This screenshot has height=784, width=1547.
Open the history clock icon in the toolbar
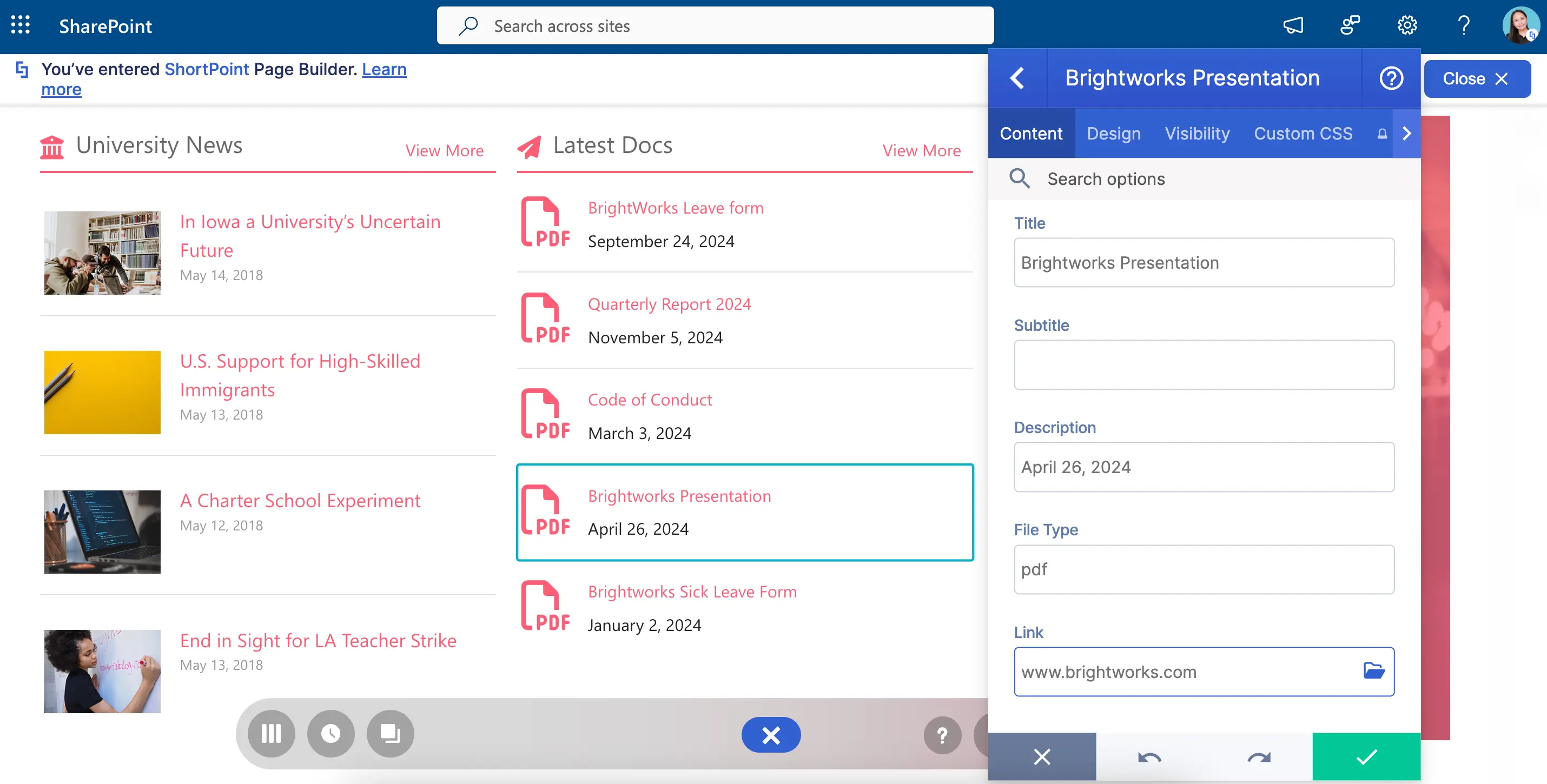(331, 734)
